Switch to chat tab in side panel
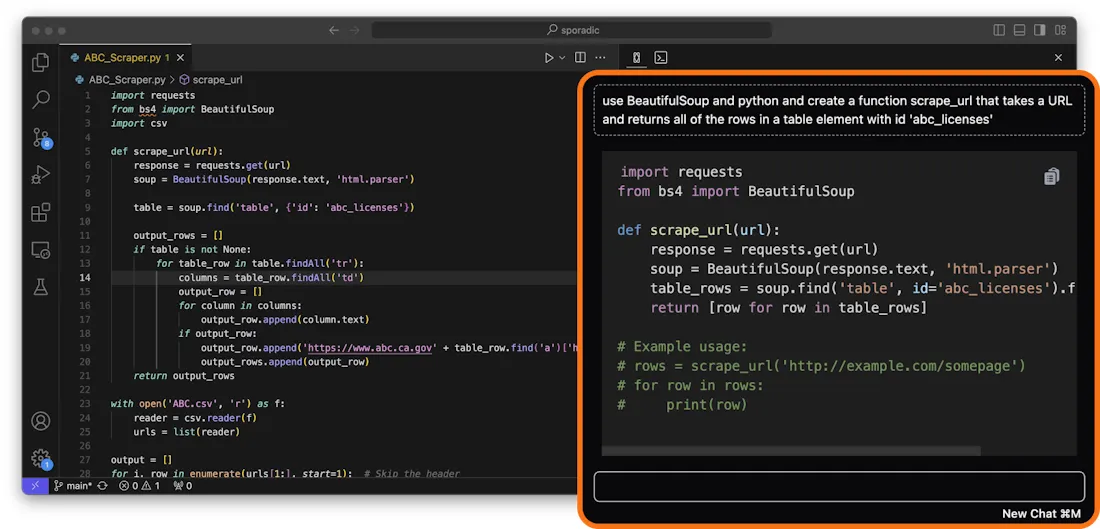This screenshot has height=529, width=1100. click(636, 58)
